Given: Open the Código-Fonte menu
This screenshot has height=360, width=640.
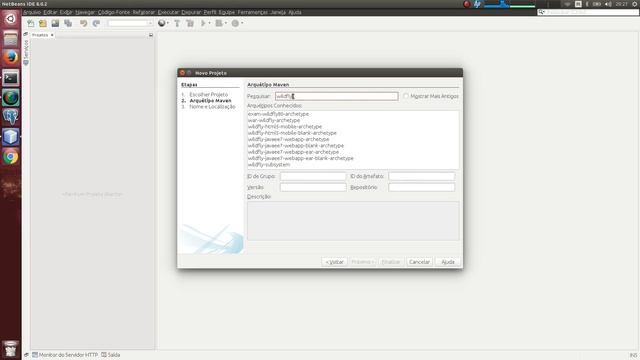Looking at the screenshot, I should pyautogui.click(x=114, y=12).
